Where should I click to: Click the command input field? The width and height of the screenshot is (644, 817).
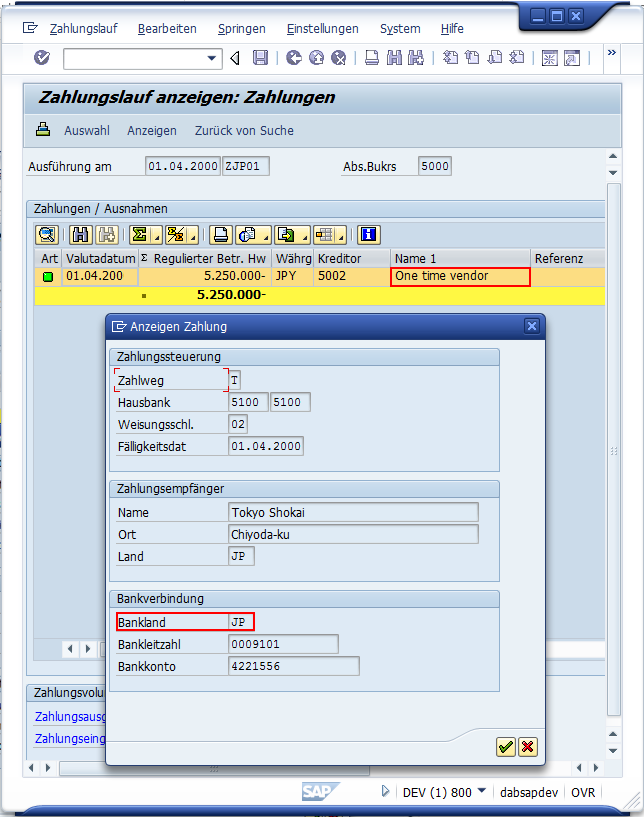(134, 58)
